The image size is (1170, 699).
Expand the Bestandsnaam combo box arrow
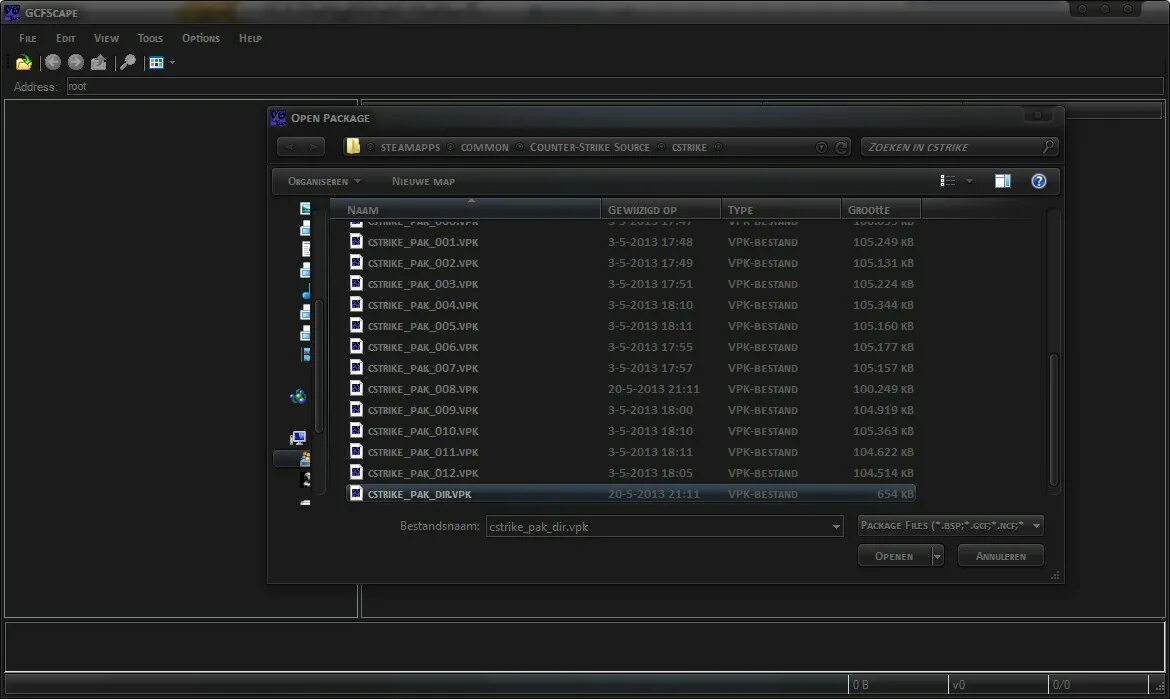[x=836, y=527]
